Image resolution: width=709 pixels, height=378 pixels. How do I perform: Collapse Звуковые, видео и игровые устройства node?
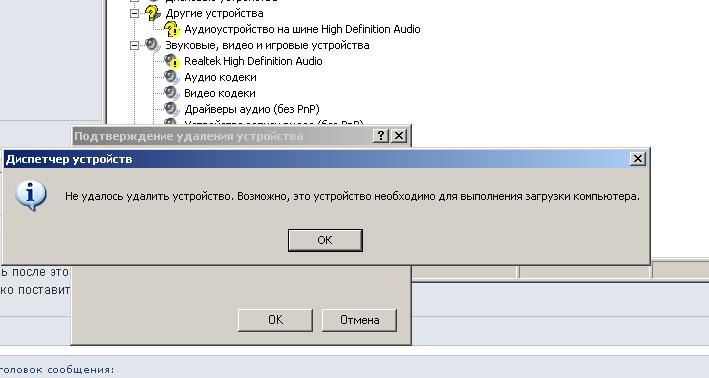(x=134, y=45)
